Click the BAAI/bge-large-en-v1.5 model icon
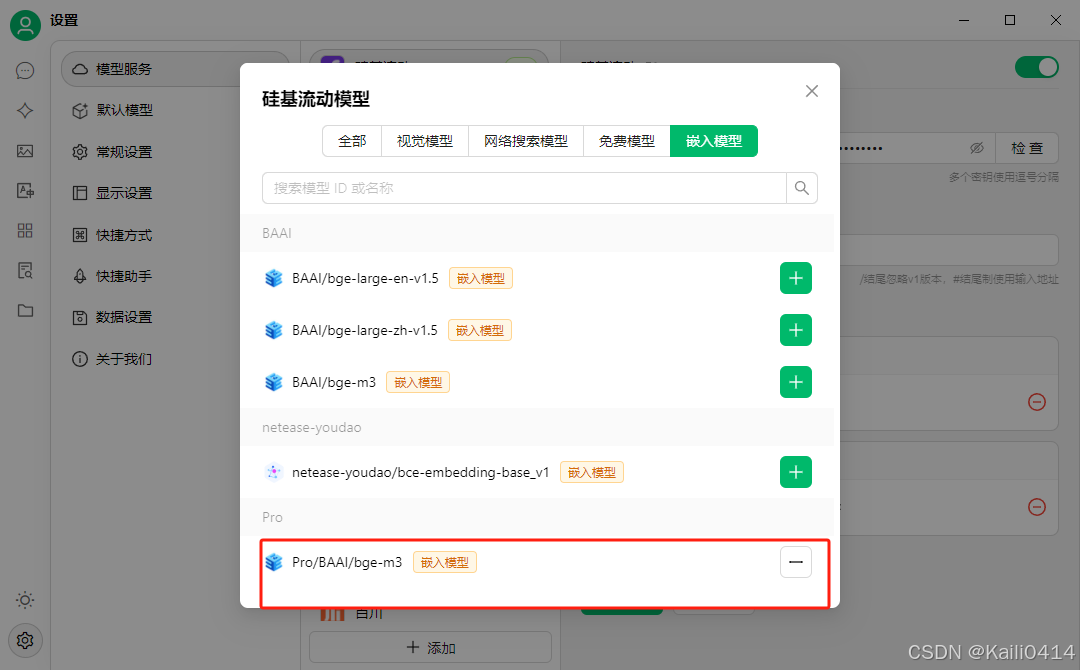1080x670 pixels. coord(273,278)
